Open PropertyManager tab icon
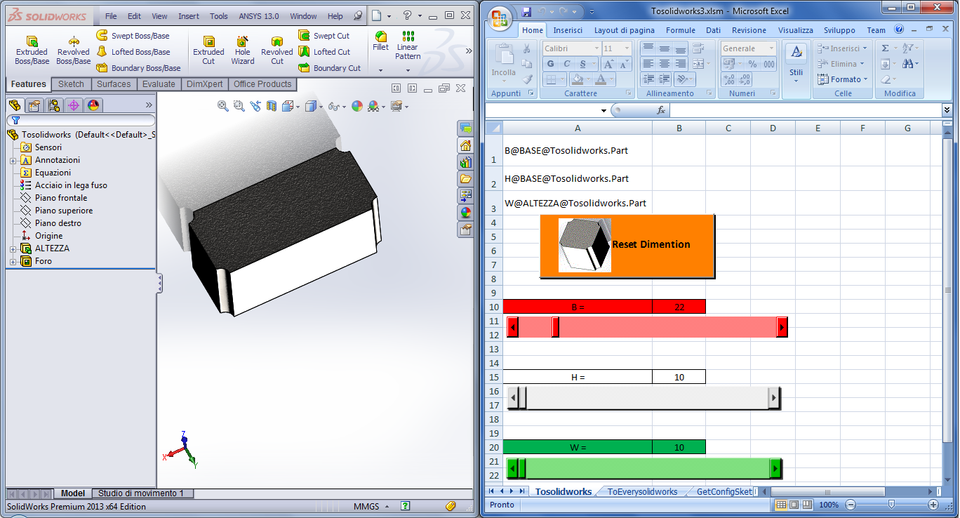The height and width of the screenshot is (518, 960). click(x=35, y=105)
